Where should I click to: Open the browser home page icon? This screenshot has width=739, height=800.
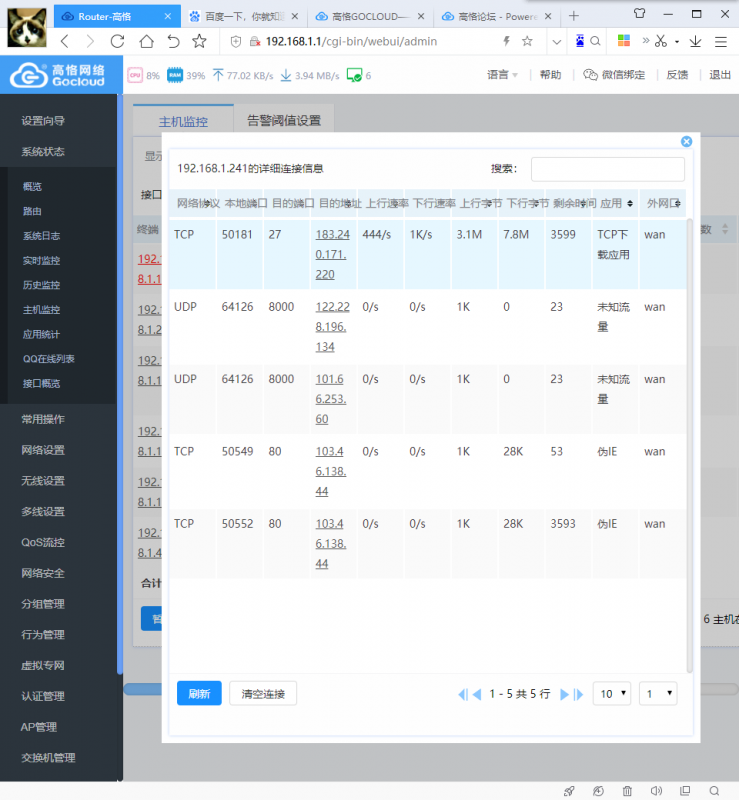click(x=146, y=41)
